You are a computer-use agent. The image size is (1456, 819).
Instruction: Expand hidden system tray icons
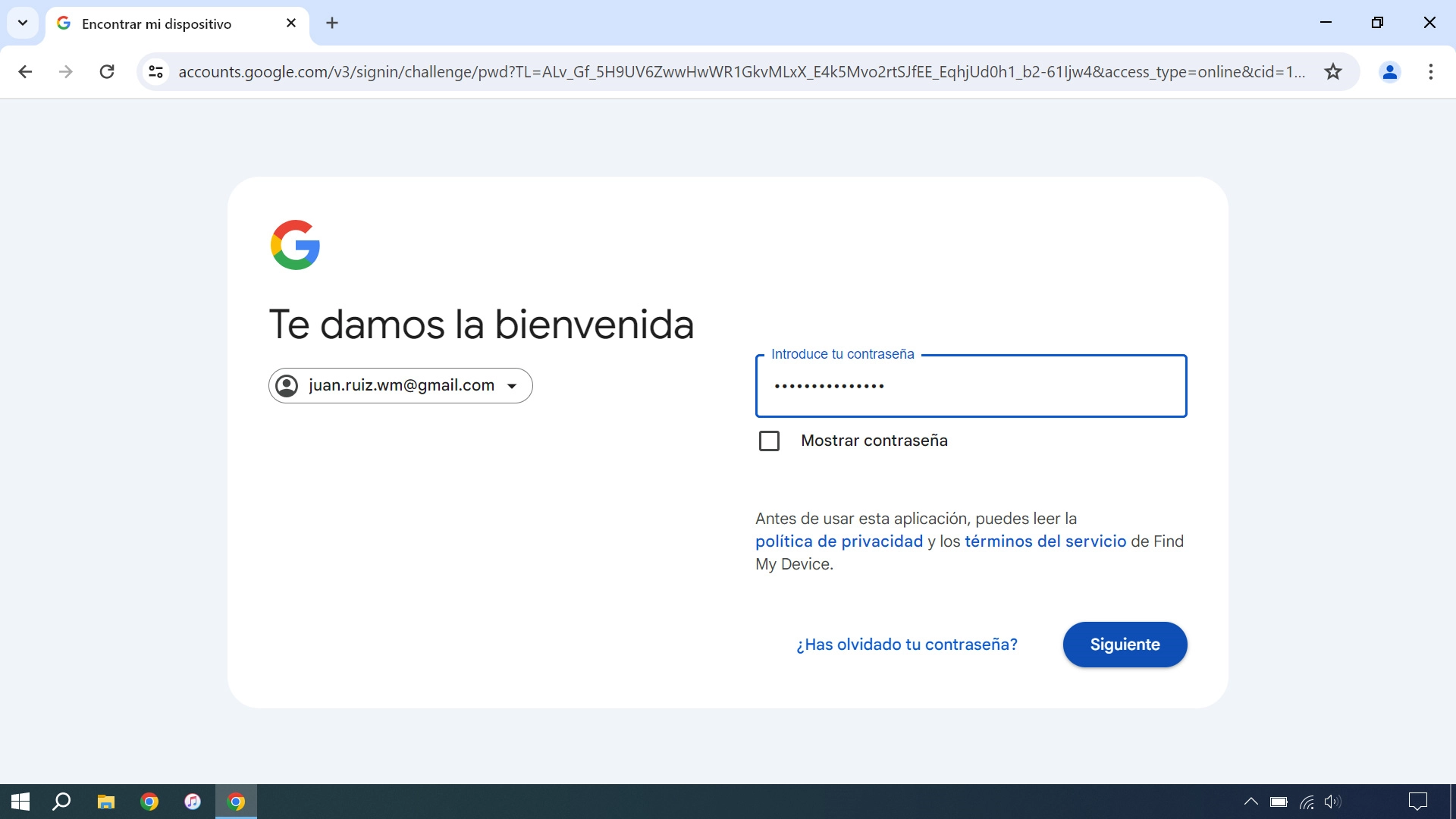1251,802
